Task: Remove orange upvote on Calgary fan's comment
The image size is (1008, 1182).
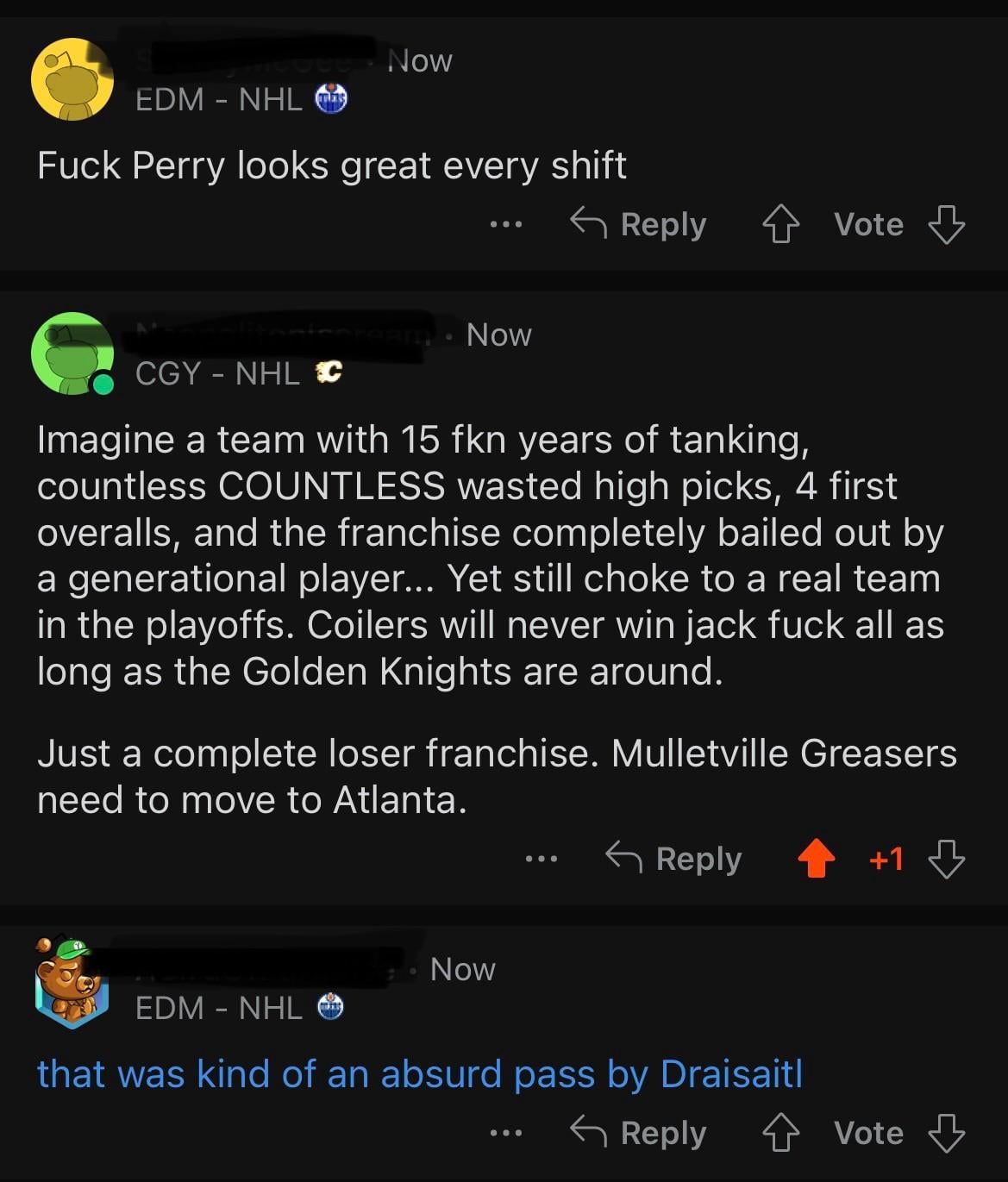Action: point(816,860)
